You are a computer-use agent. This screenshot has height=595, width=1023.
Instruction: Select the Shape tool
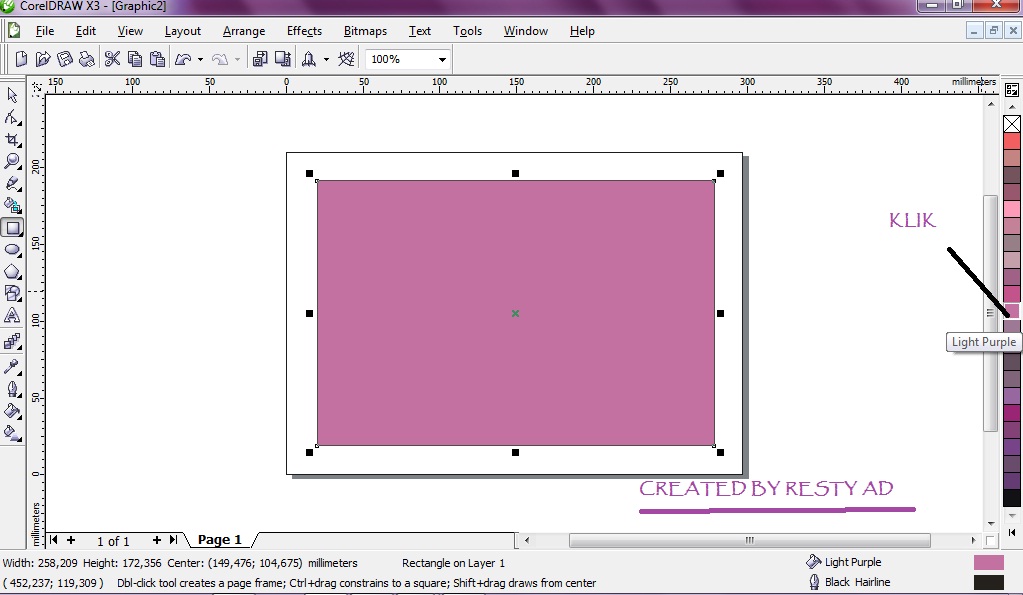12,116
